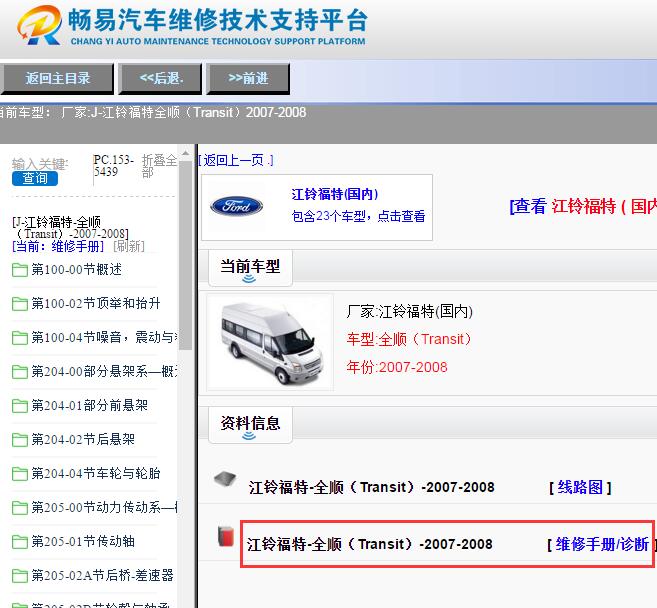The image size is (657, 608).
Task: Open folder icon for 第205-01节传动轴
Action: coord(20,542)
